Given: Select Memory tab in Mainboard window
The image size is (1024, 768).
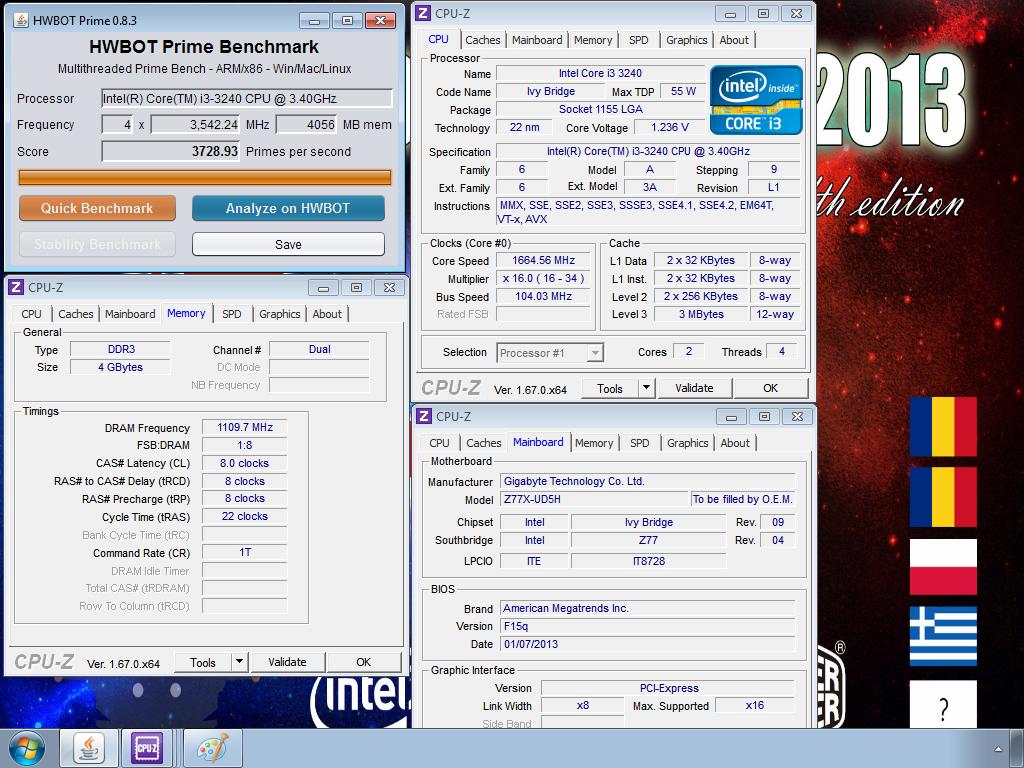Looking at the screenshot, I should 594,443.
